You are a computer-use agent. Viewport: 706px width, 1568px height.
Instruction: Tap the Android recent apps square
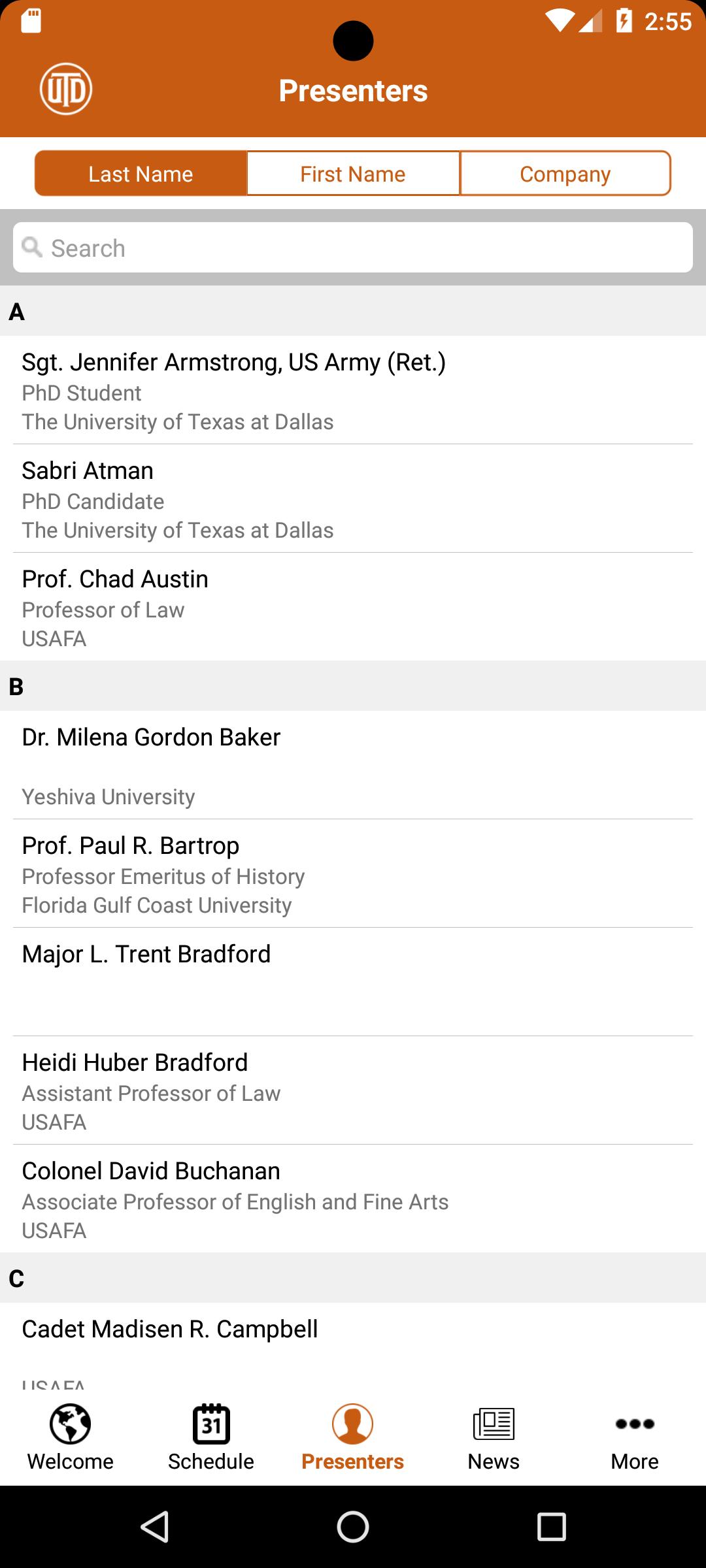551,1527
